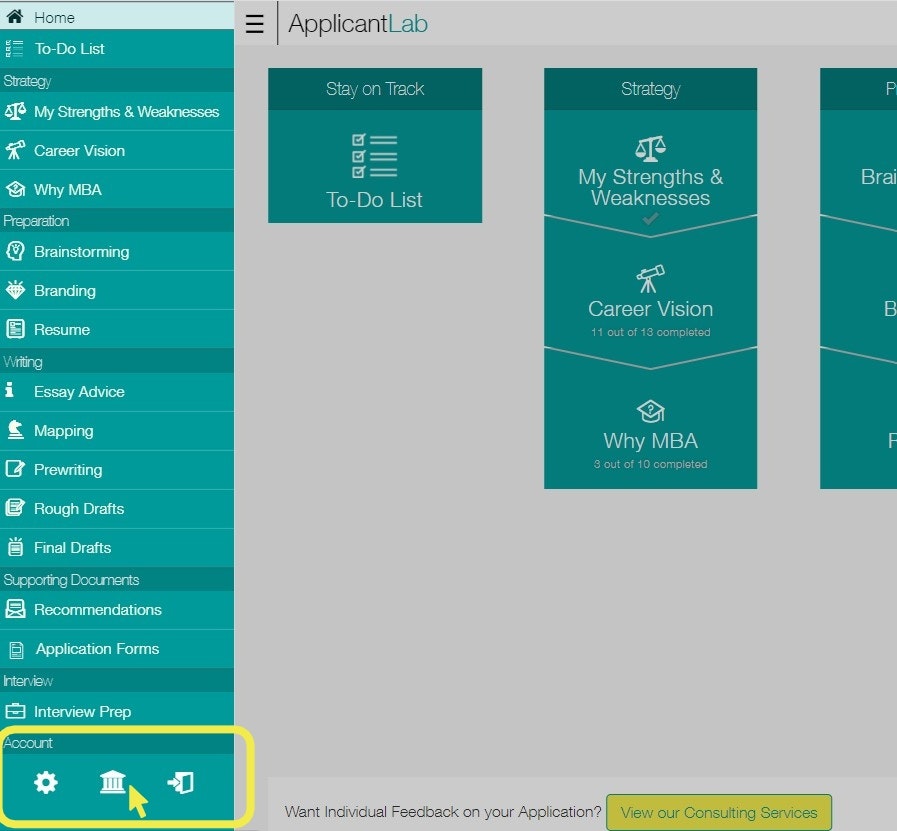Go to Recommendations under Supporting Documents

click(97, 610)
